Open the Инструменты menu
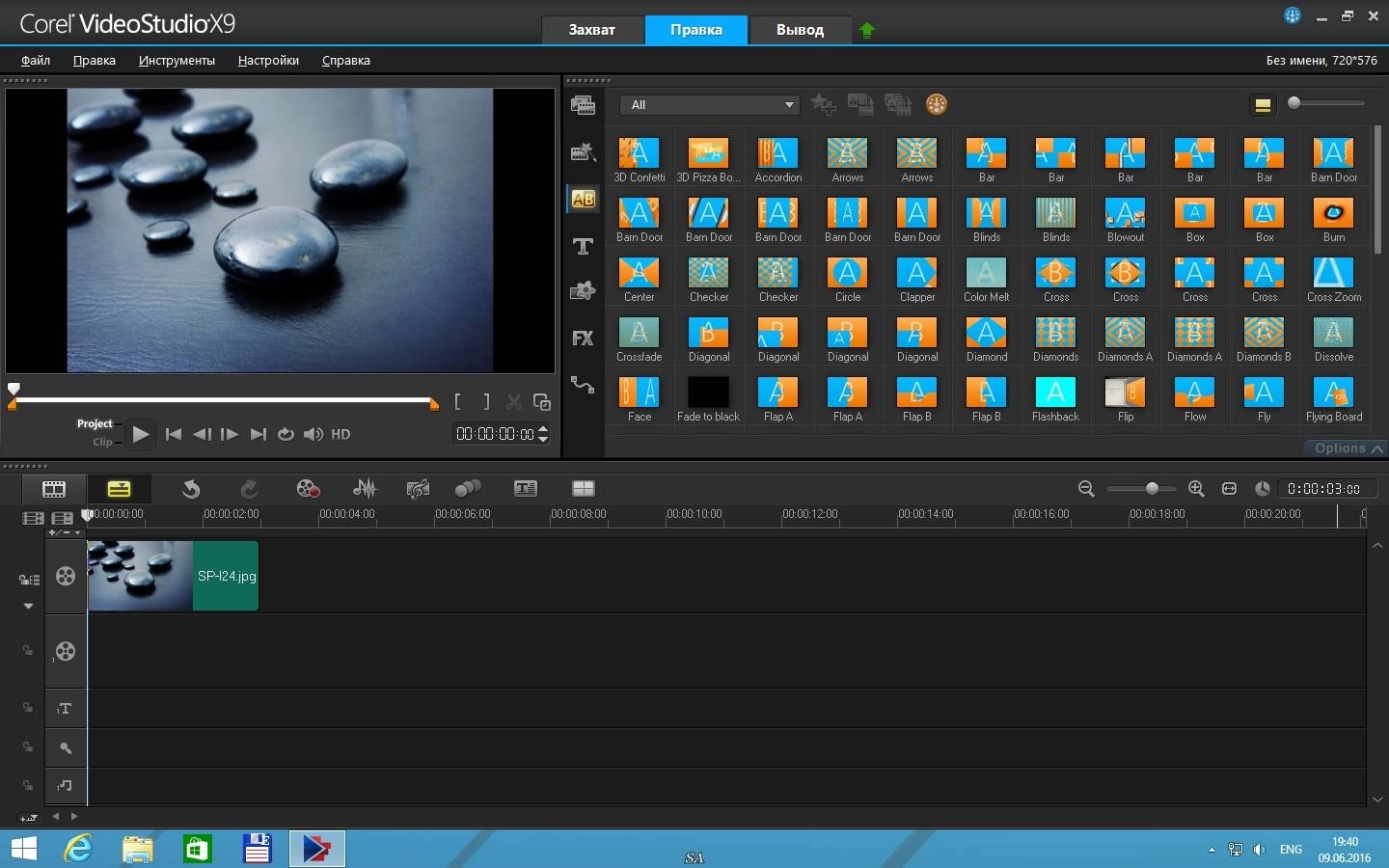Screen dimensions: 1389x868 point(177,60)
